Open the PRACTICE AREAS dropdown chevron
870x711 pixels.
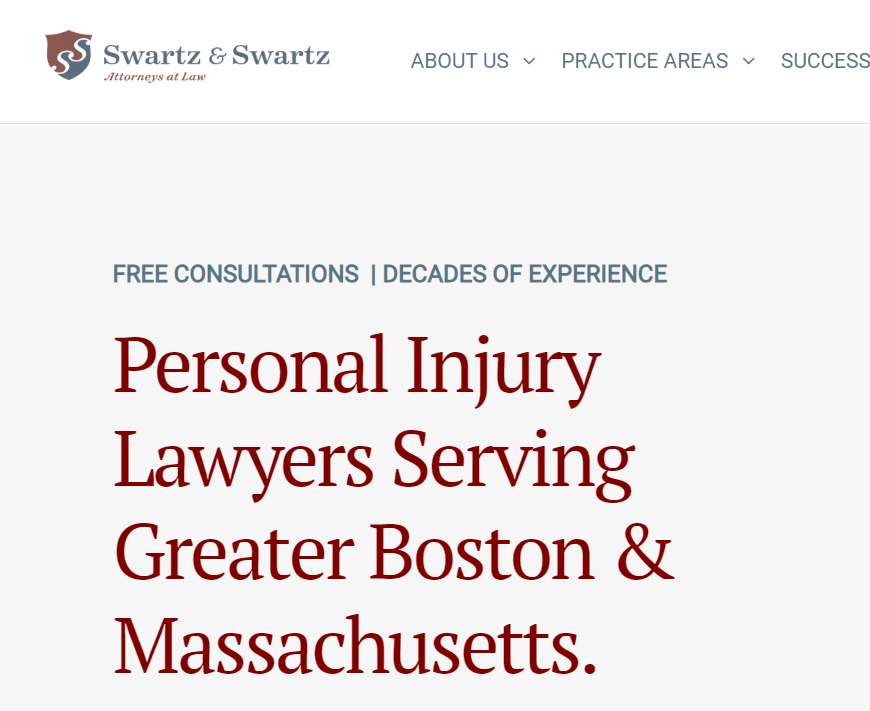[748, 61]
